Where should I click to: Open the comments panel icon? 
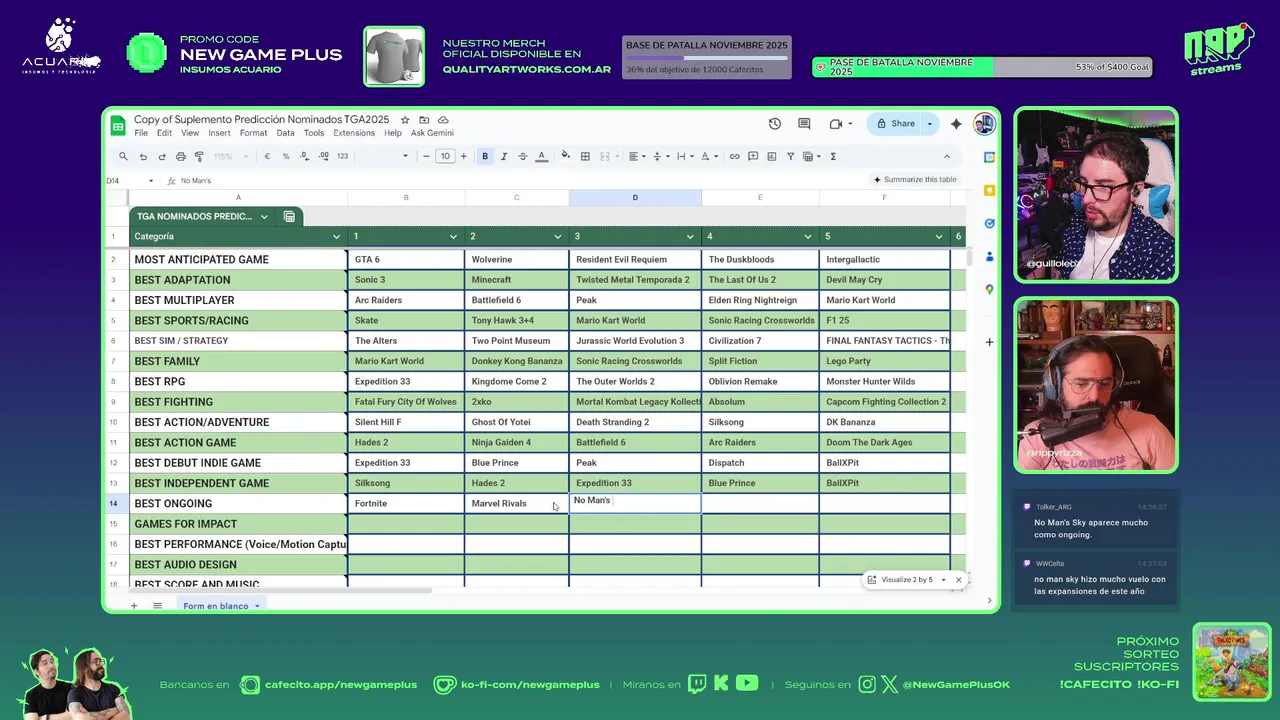coord(804,124)
